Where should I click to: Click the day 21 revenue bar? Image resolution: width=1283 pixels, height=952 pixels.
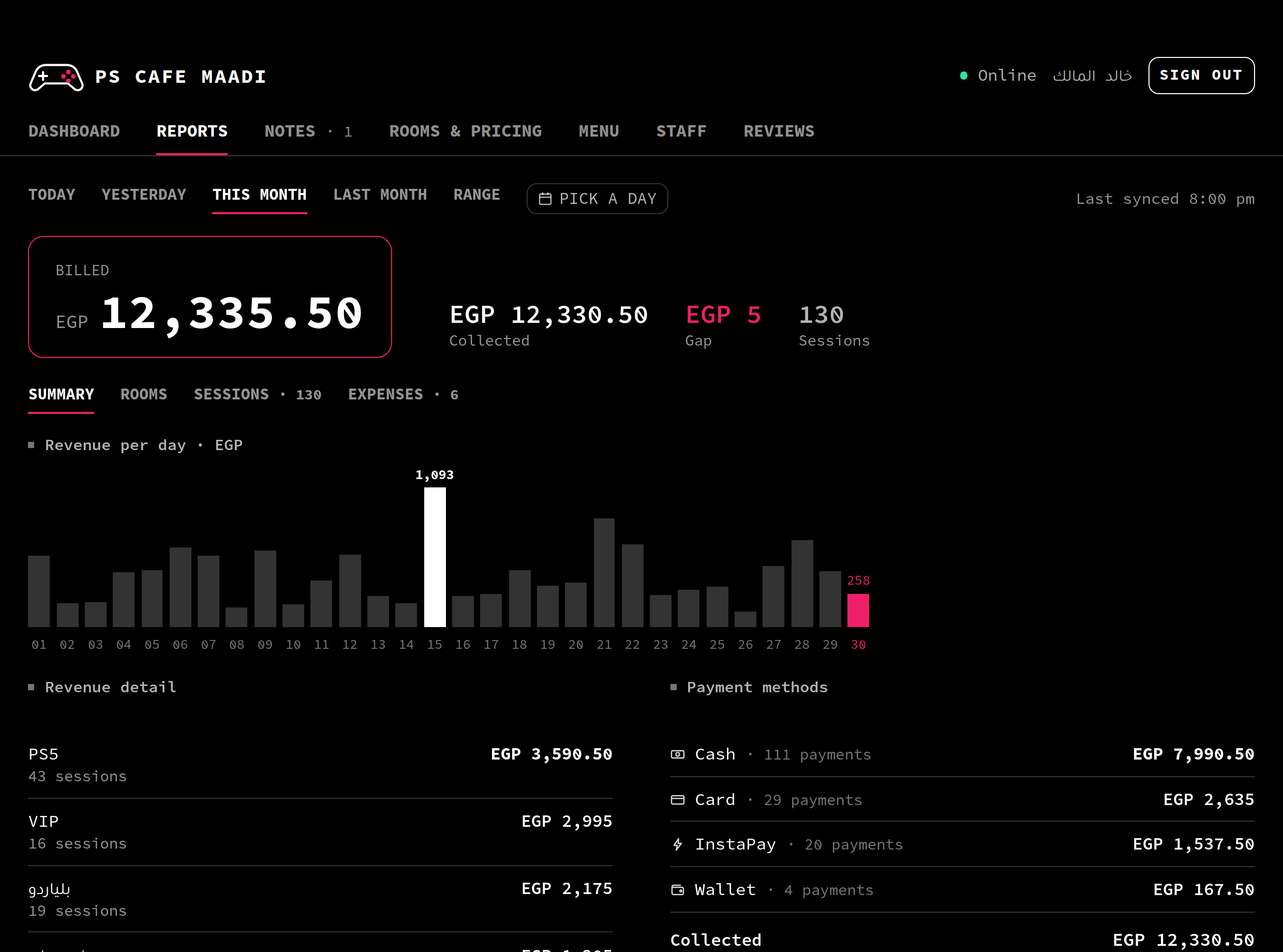(604, 573)
